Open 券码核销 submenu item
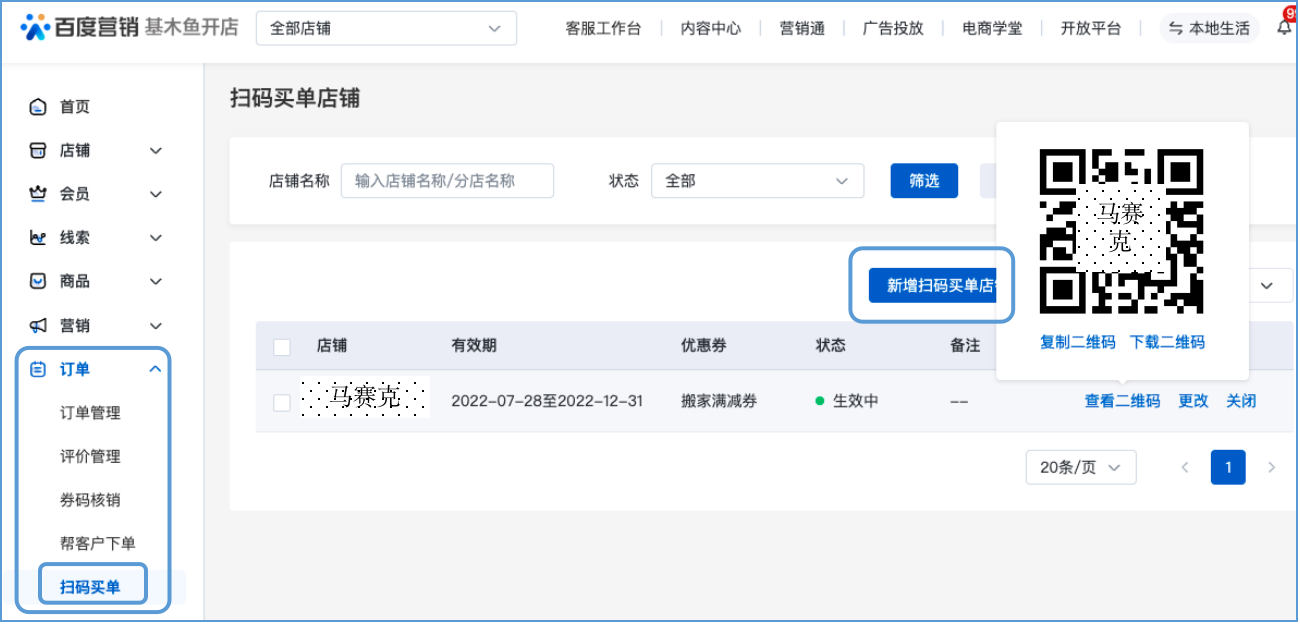Image resolution: width=1300 pixels, height=624 pixels. [90, 500]
